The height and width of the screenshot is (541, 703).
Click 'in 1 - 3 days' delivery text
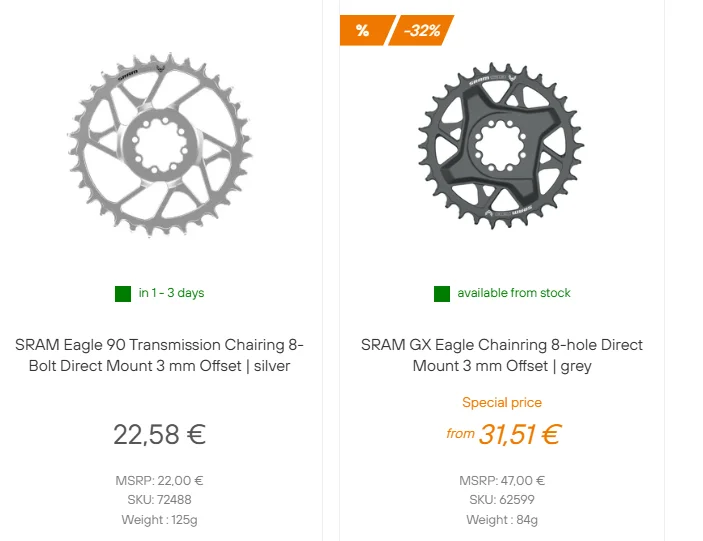coord(171,293)
